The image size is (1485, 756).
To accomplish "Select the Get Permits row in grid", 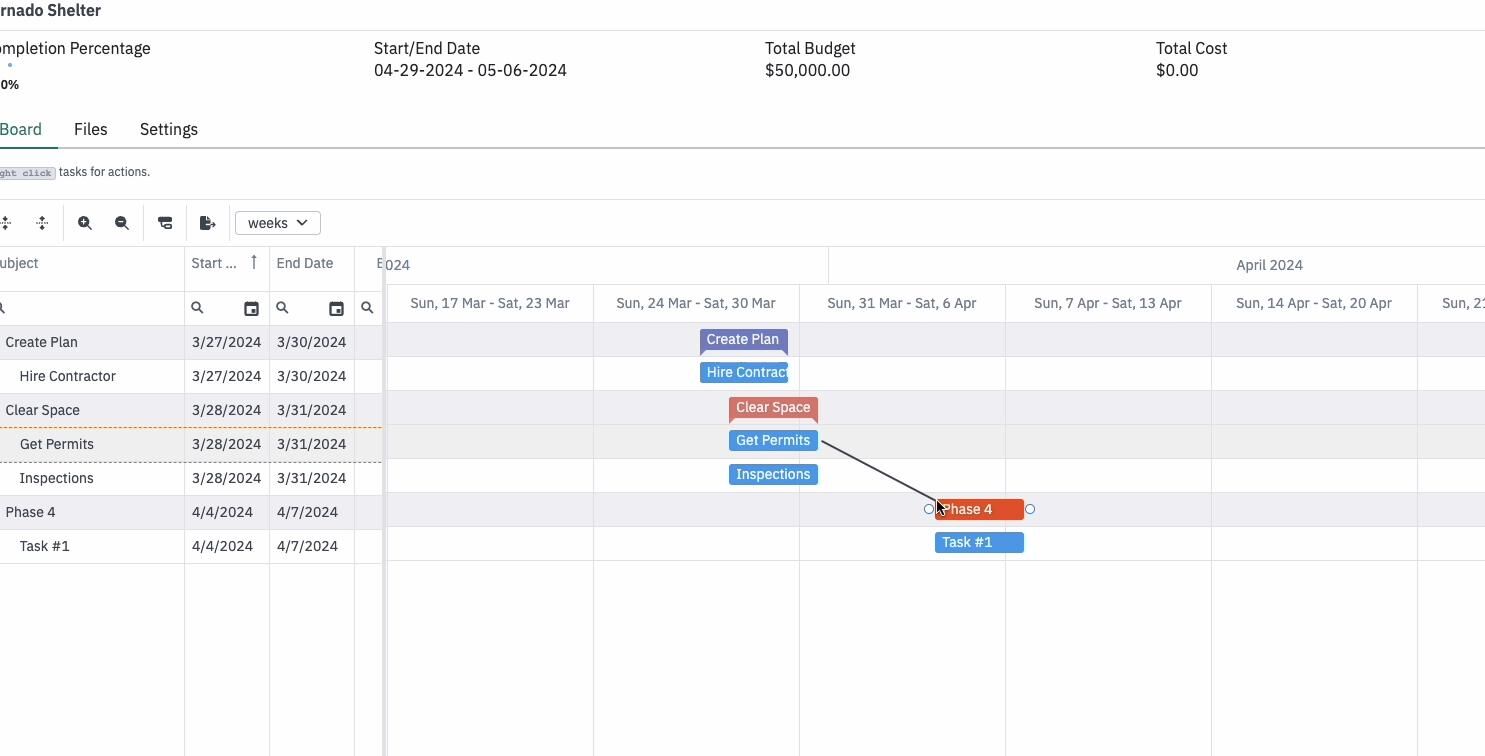I will pos(191,444).
